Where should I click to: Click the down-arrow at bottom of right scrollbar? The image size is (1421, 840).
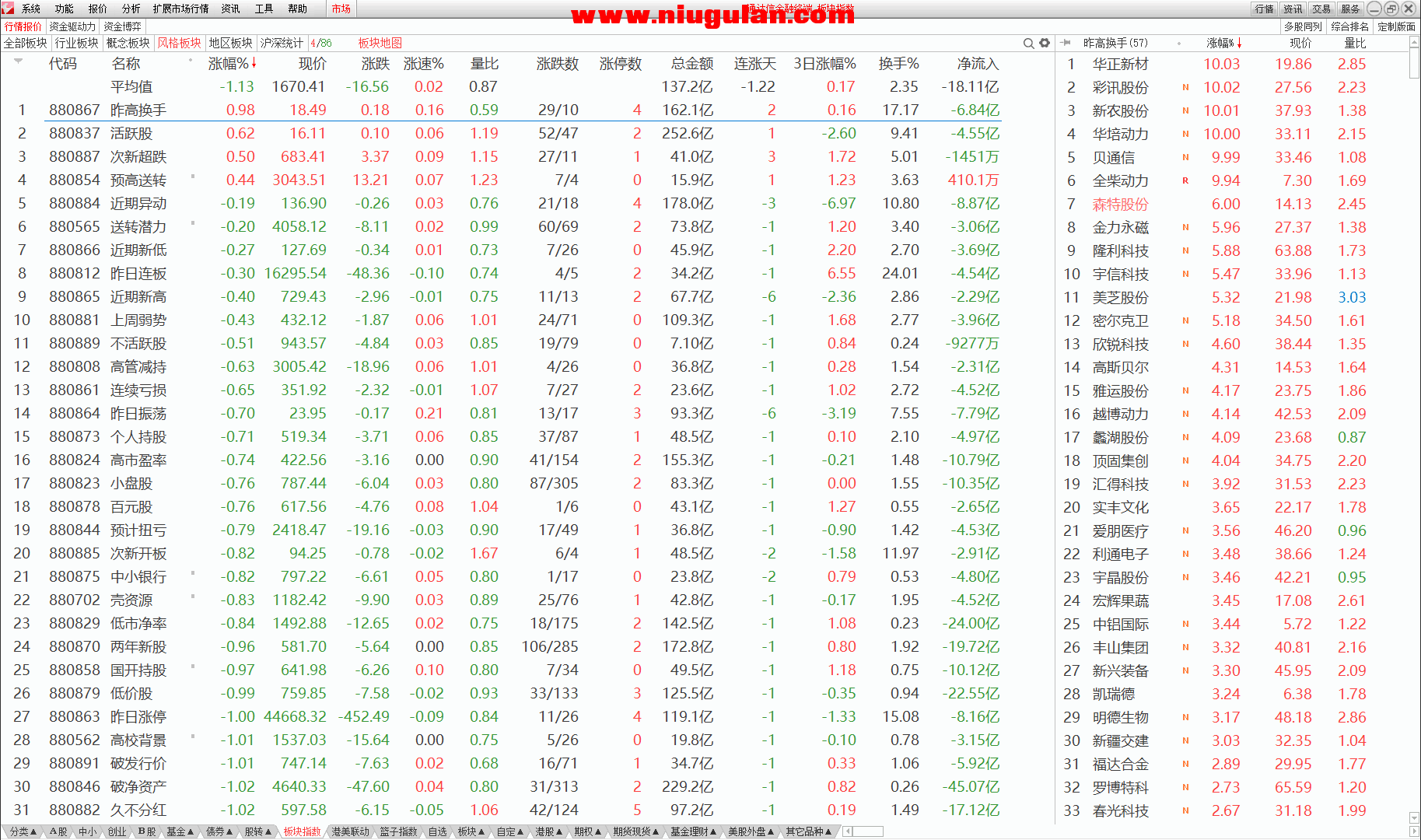[1414, 817]
